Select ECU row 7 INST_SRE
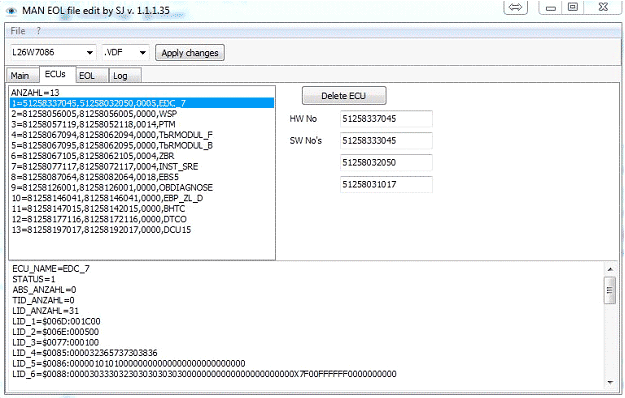625x398 pixels. click(142, 167)
